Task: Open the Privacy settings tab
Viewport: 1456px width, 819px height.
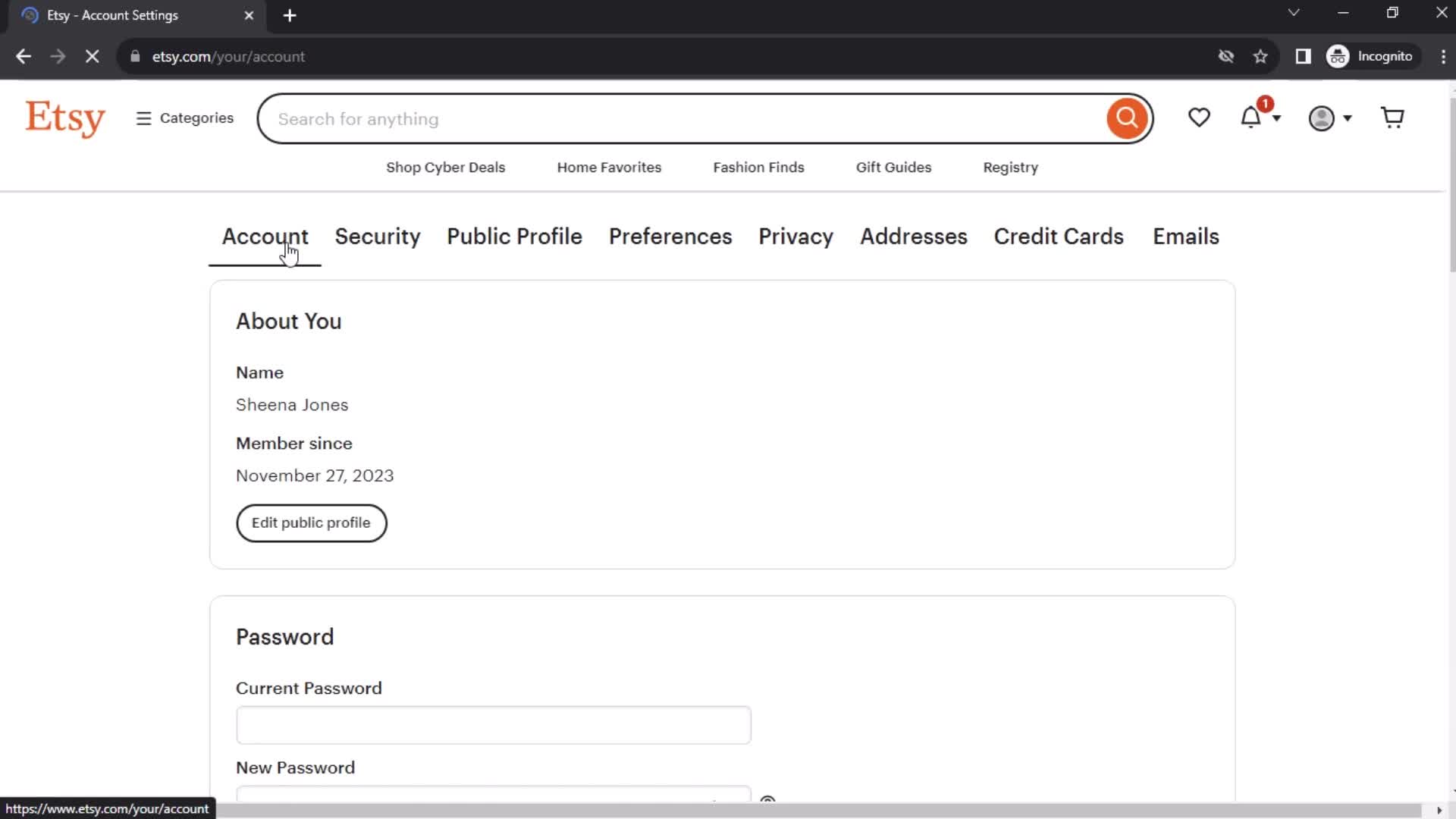Action: point(796,236)
